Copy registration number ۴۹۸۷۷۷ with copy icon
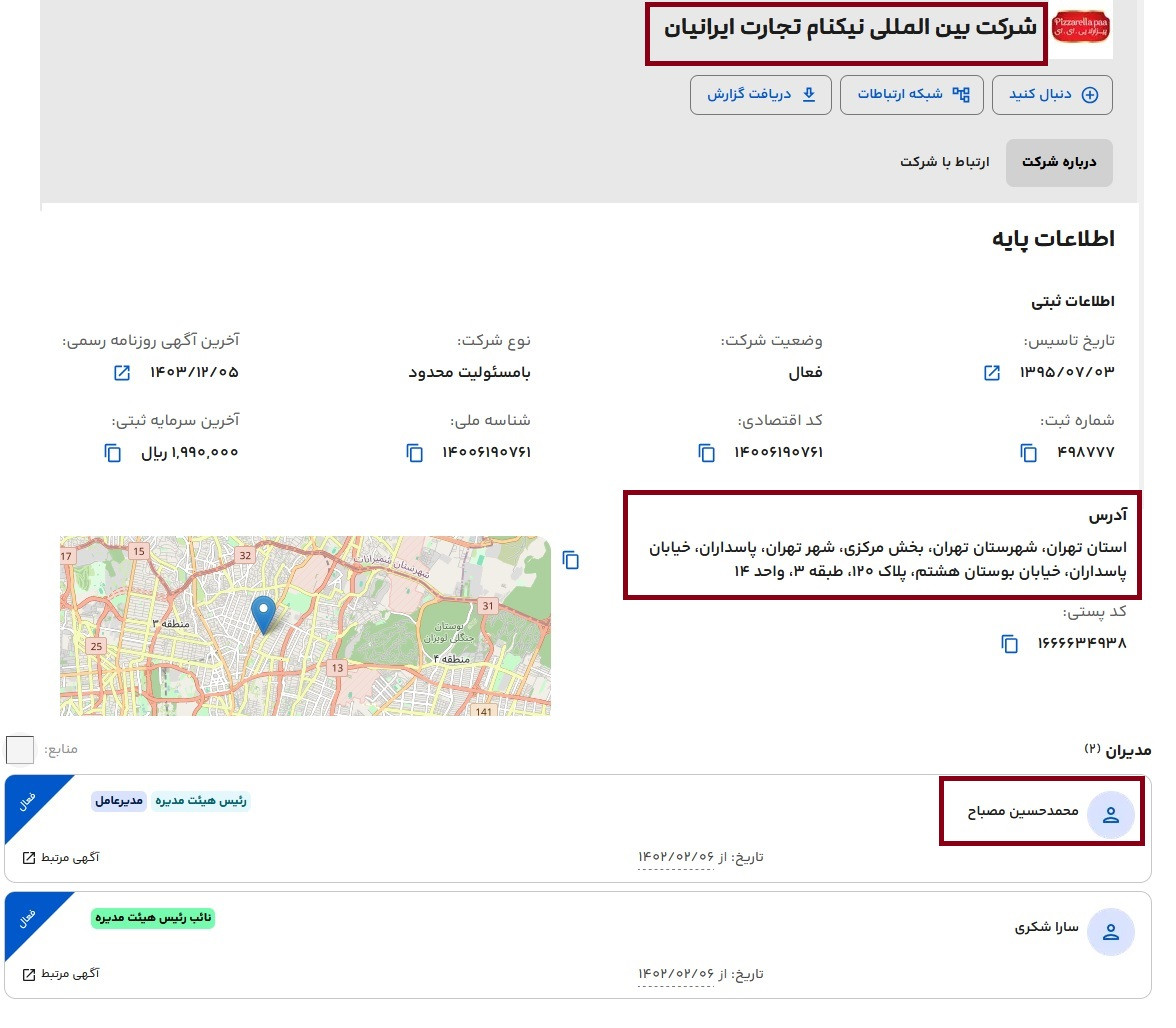 pos(1028,453)
